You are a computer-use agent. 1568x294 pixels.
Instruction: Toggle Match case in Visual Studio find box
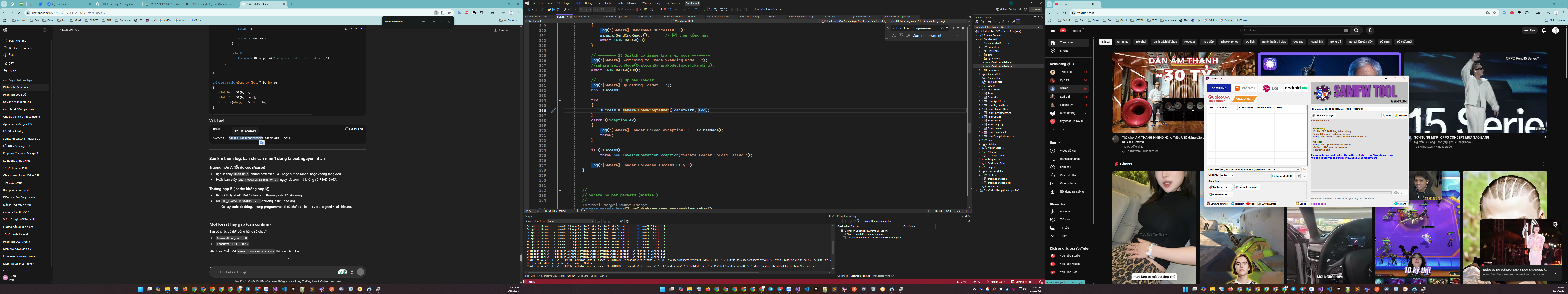(894, 35)
